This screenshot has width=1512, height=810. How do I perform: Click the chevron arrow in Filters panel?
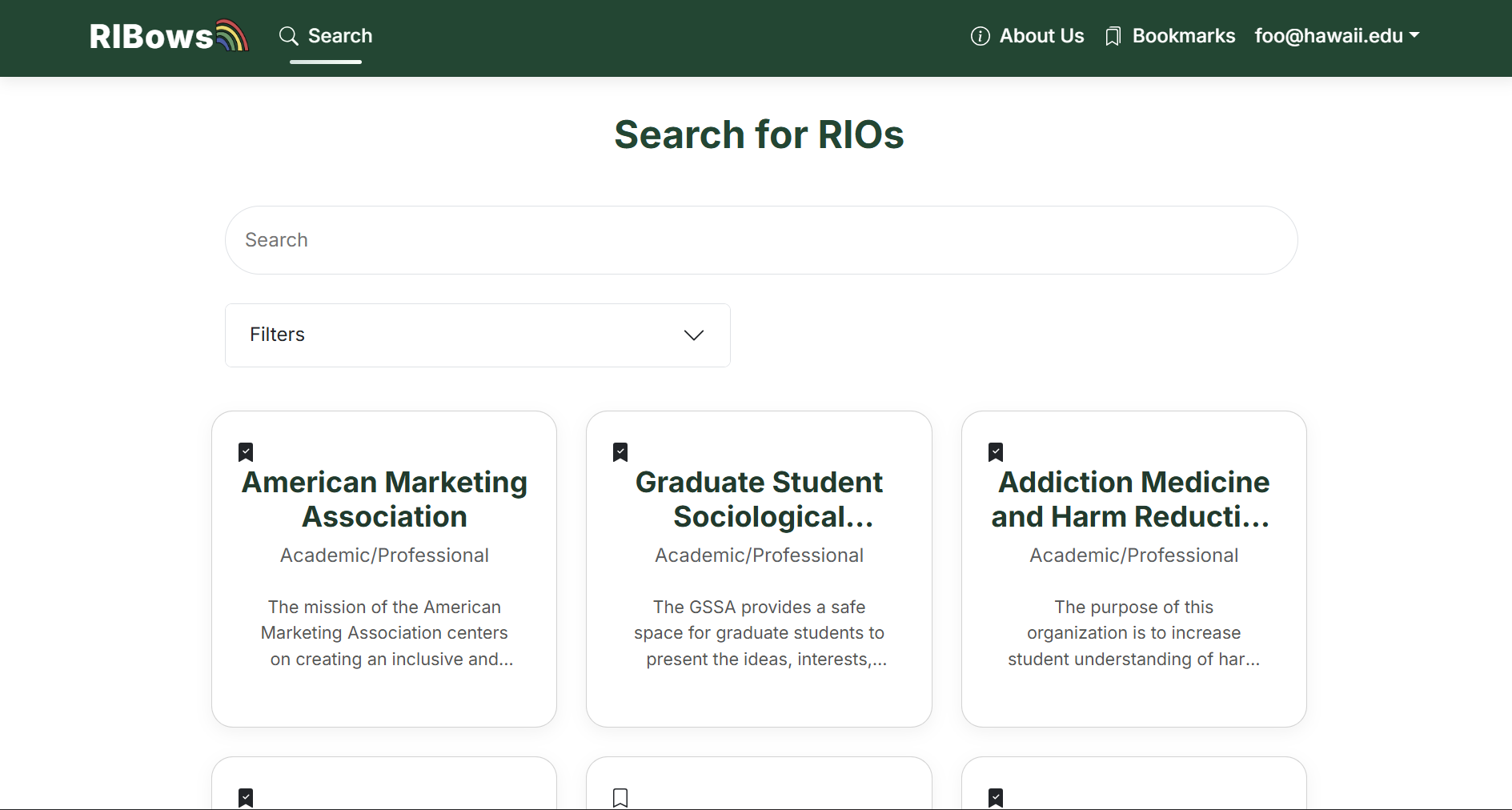tap(694, 335)
